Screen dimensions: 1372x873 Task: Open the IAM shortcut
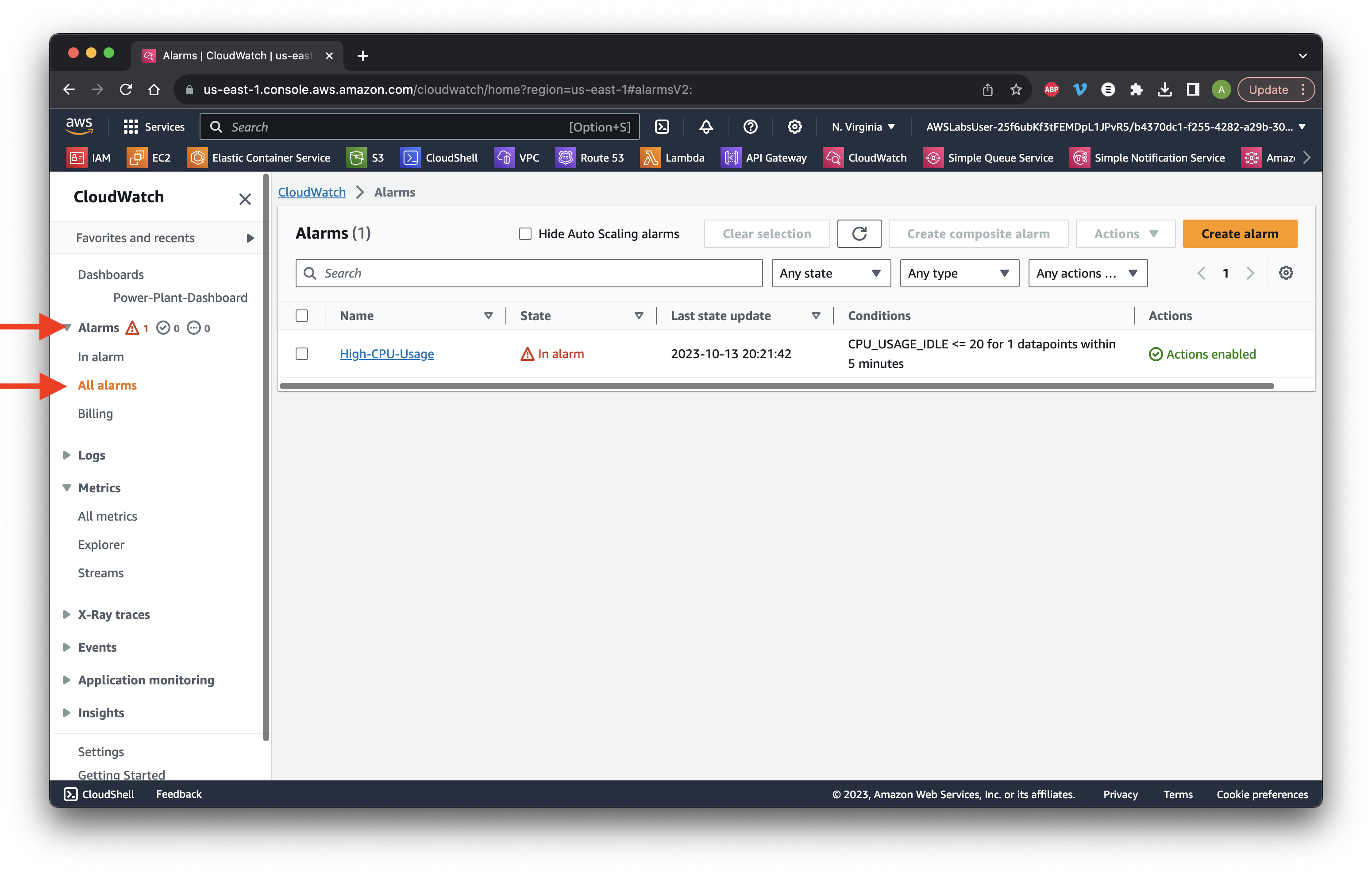(x=89, y=158)
